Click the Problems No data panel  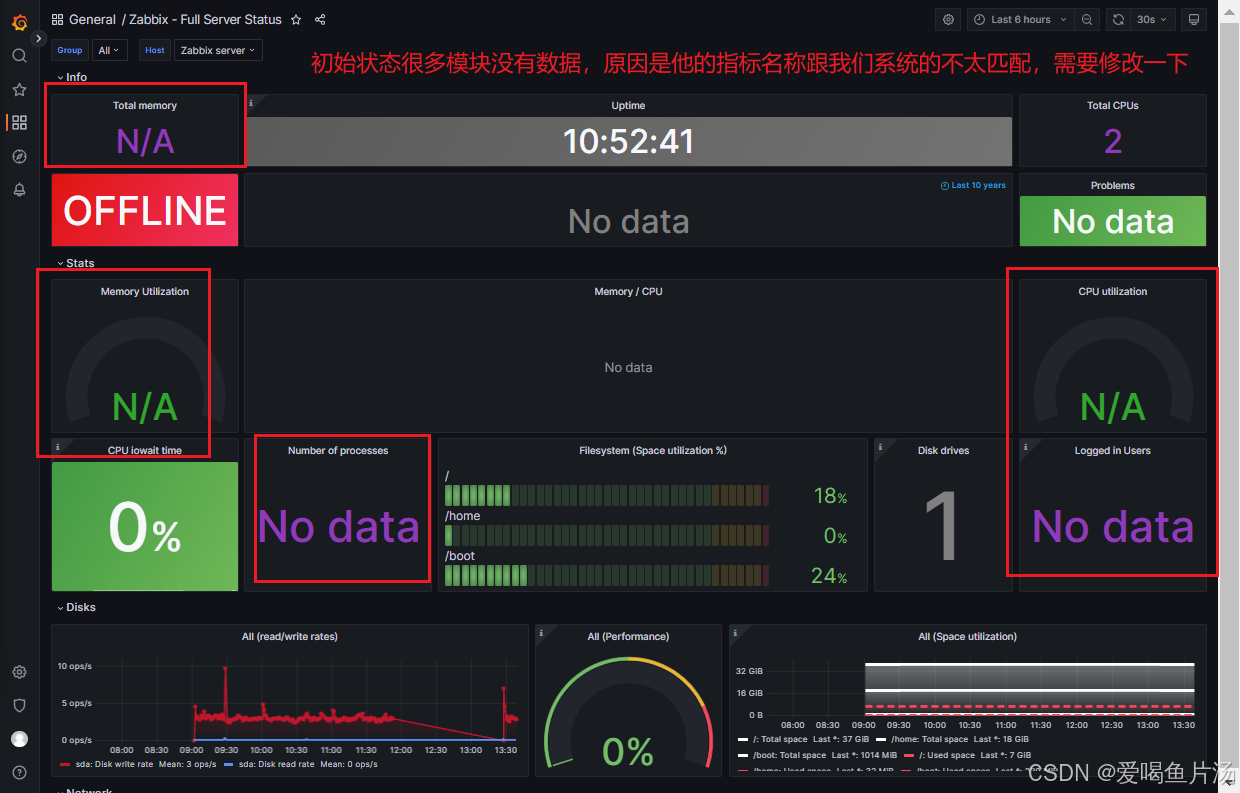coord(1112,221)
